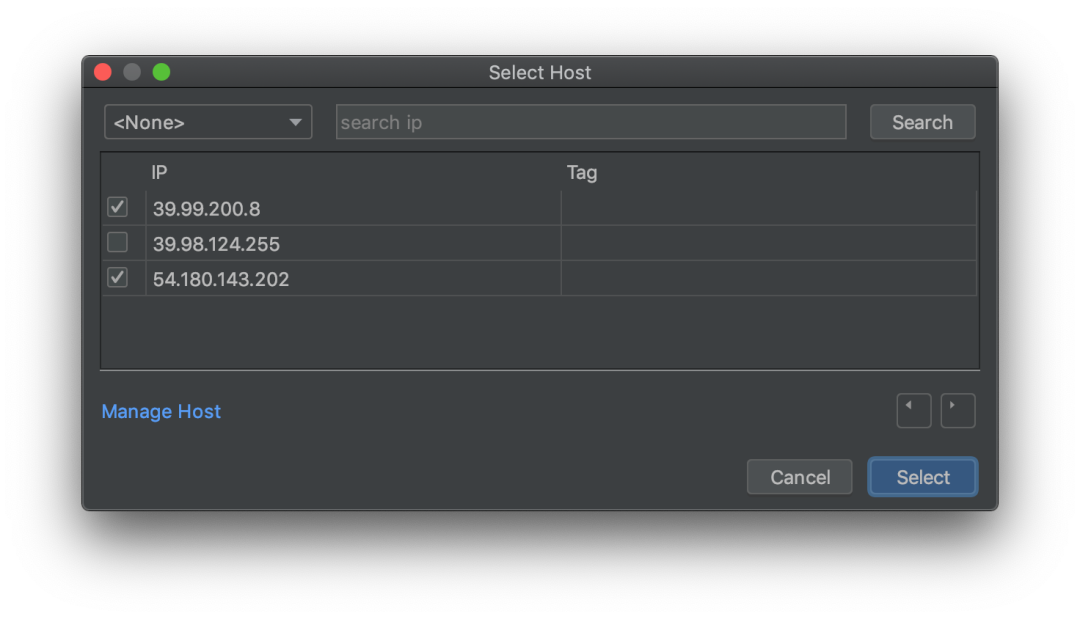Viewport: 1080px width, 619px height.
Task: Check the 39.98.124.255 host checkbox
Action: [x=117, y=242]
